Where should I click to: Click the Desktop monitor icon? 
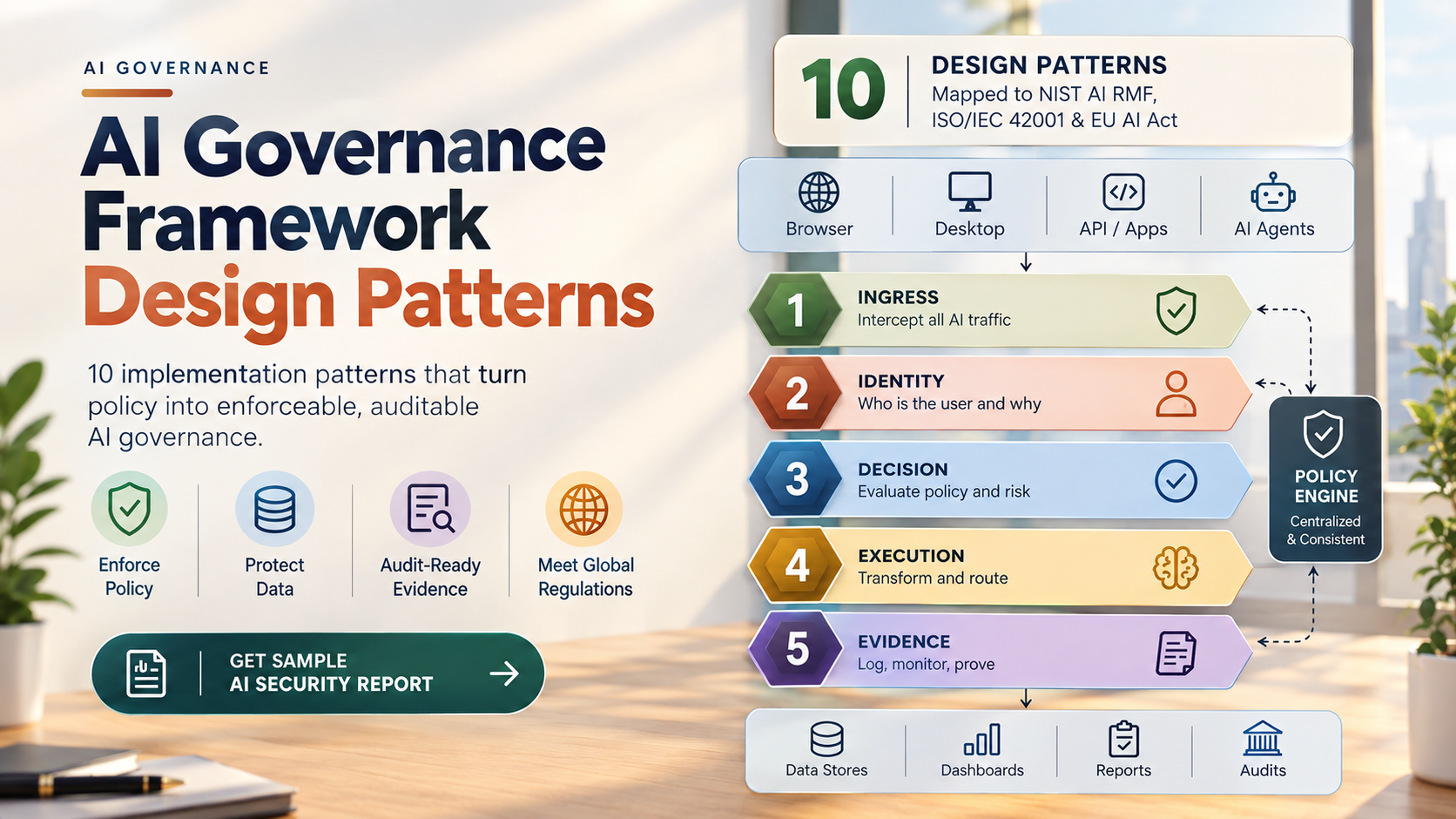[969, 192]
